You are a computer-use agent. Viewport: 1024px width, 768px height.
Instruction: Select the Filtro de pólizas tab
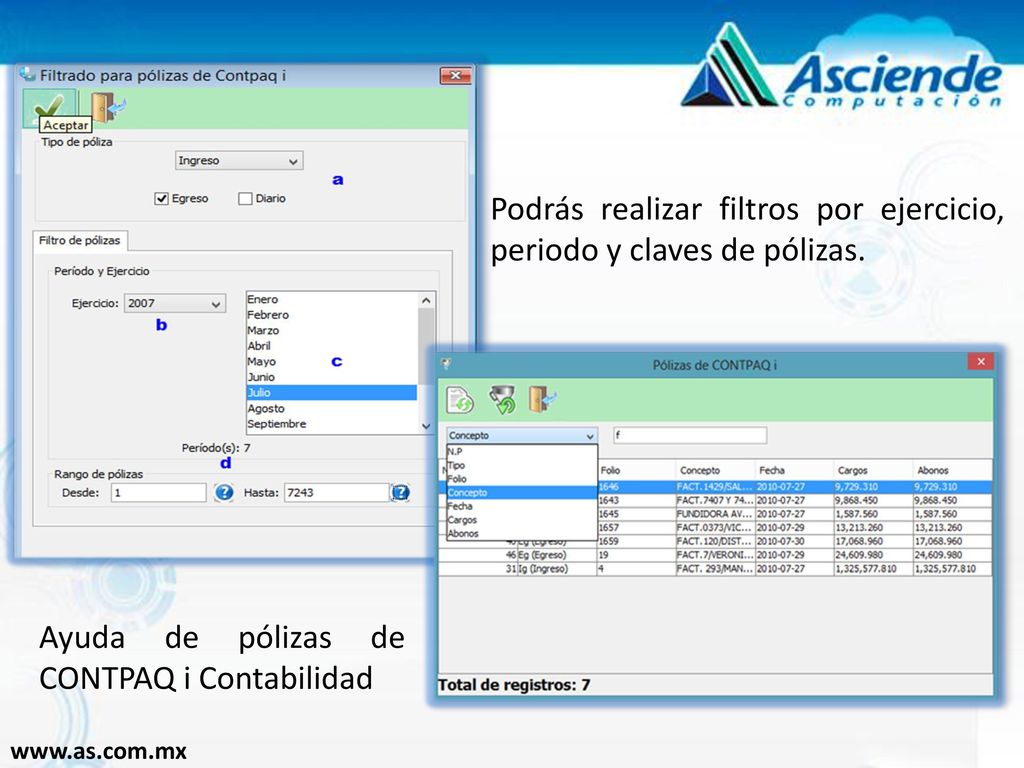80,240
